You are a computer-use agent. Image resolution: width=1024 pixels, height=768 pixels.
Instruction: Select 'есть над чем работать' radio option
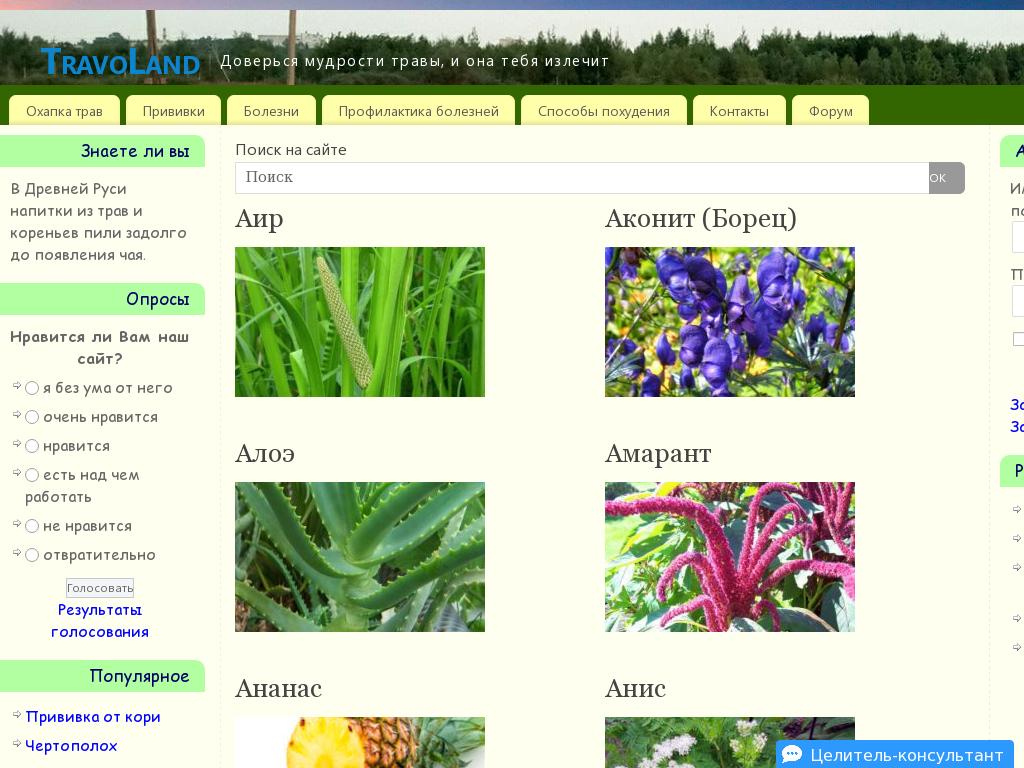pos(32,475)
